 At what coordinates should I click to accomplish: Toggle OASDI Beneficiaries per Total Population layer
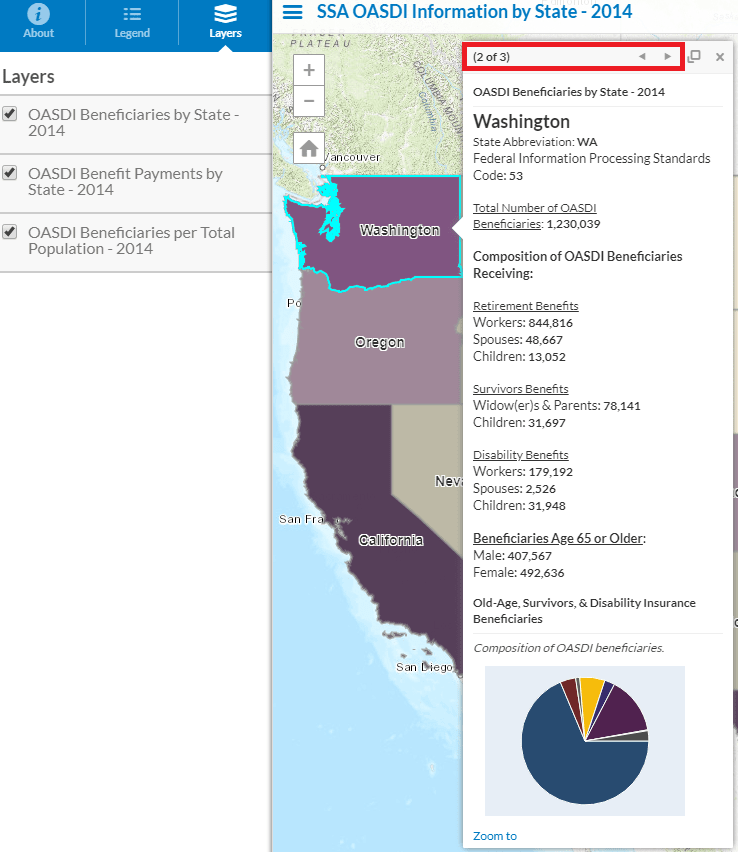coord(10,232)
